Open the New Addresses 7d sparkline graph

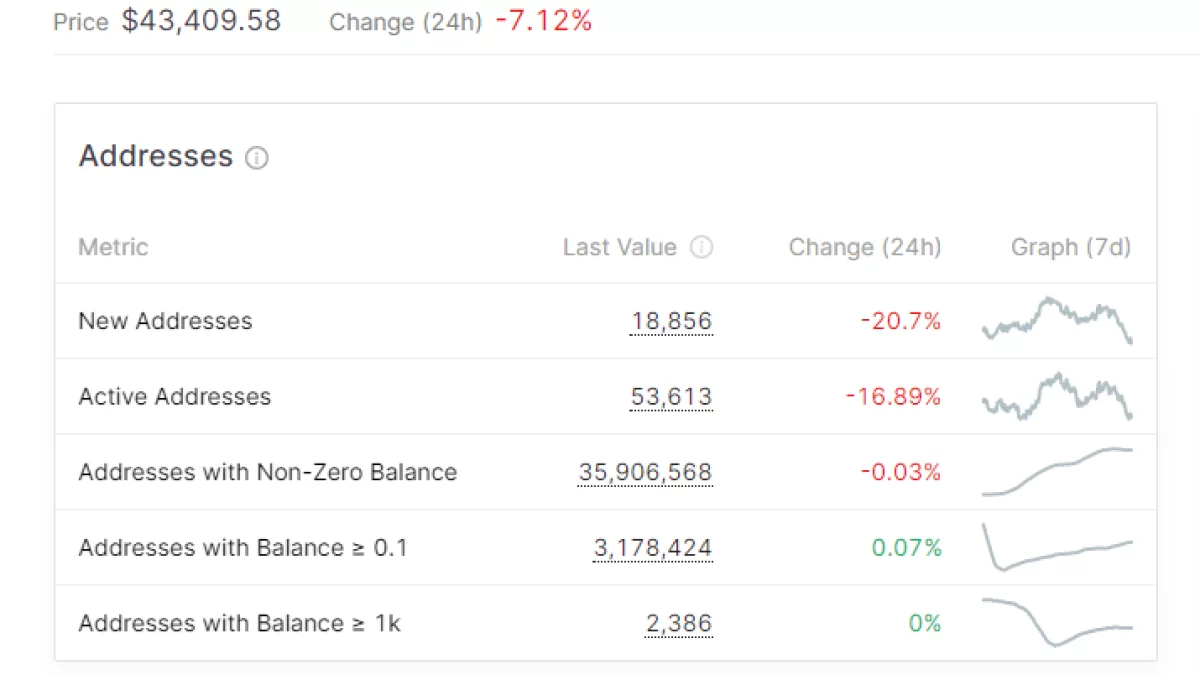(1057, 321)
